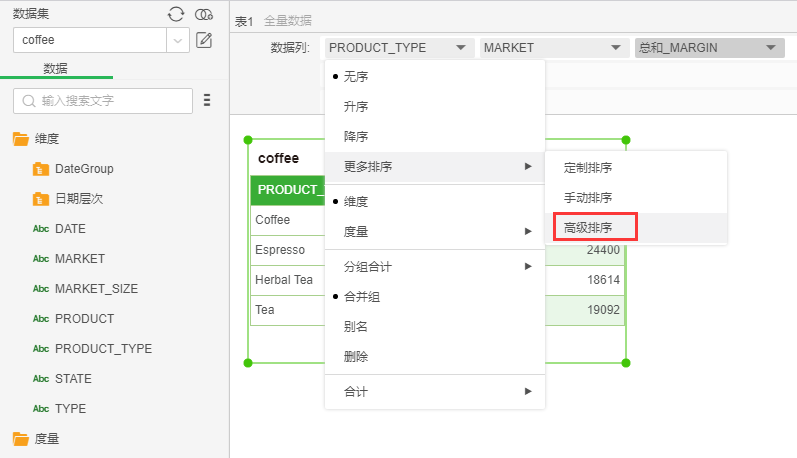The height and width of the screenshot is (458, 797).
Task: Click 别名 to set an alias
Action: pos(356,327)
